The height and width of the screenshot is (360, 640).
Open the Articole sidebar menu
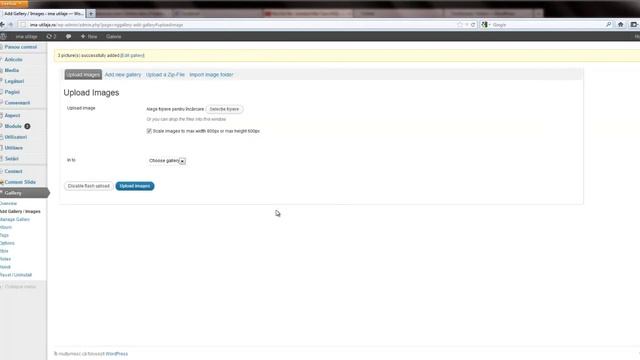[13, 60]
